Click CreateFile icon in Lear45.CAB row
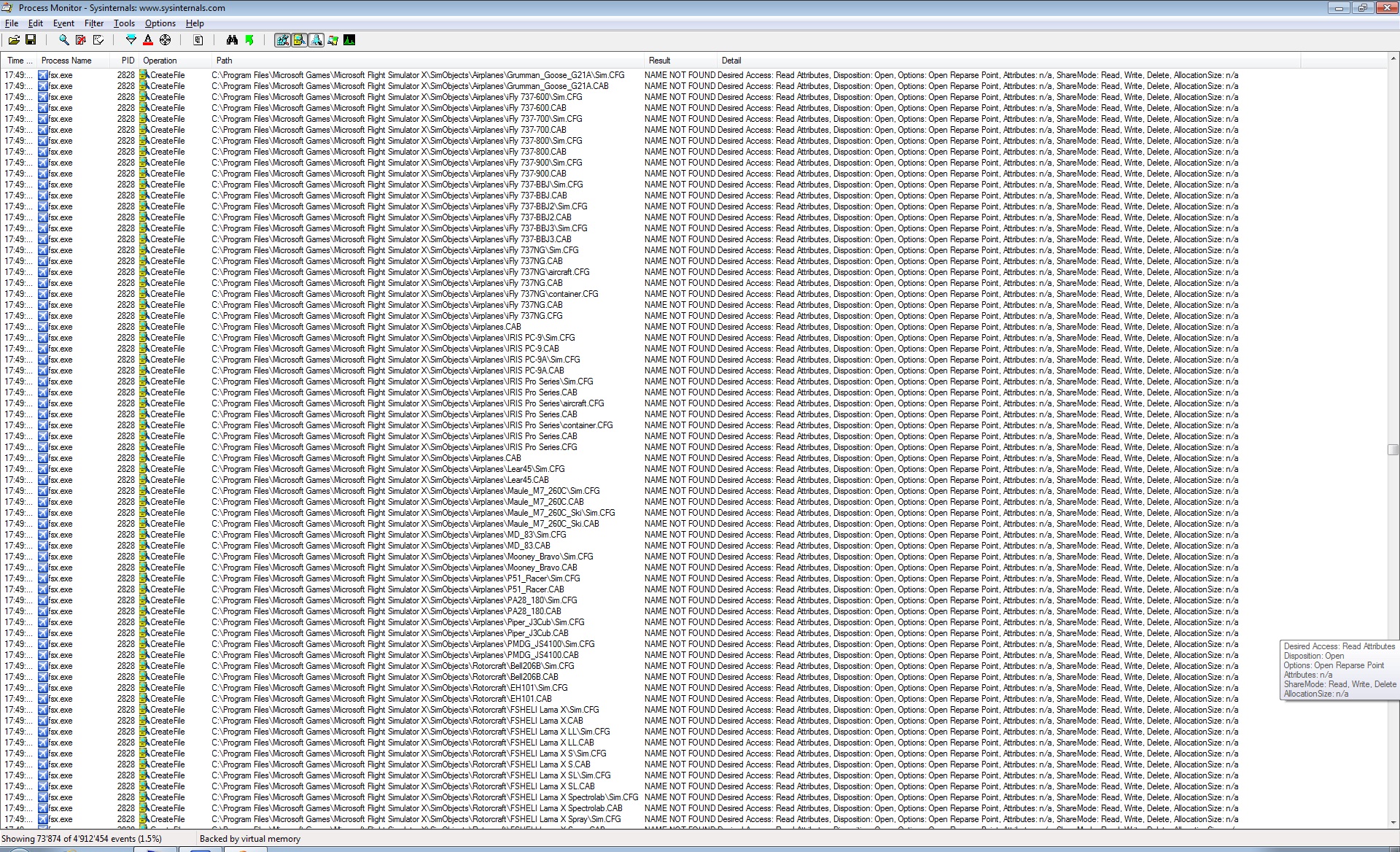This screenshot has width=1400, height=852. pos(144,480)
